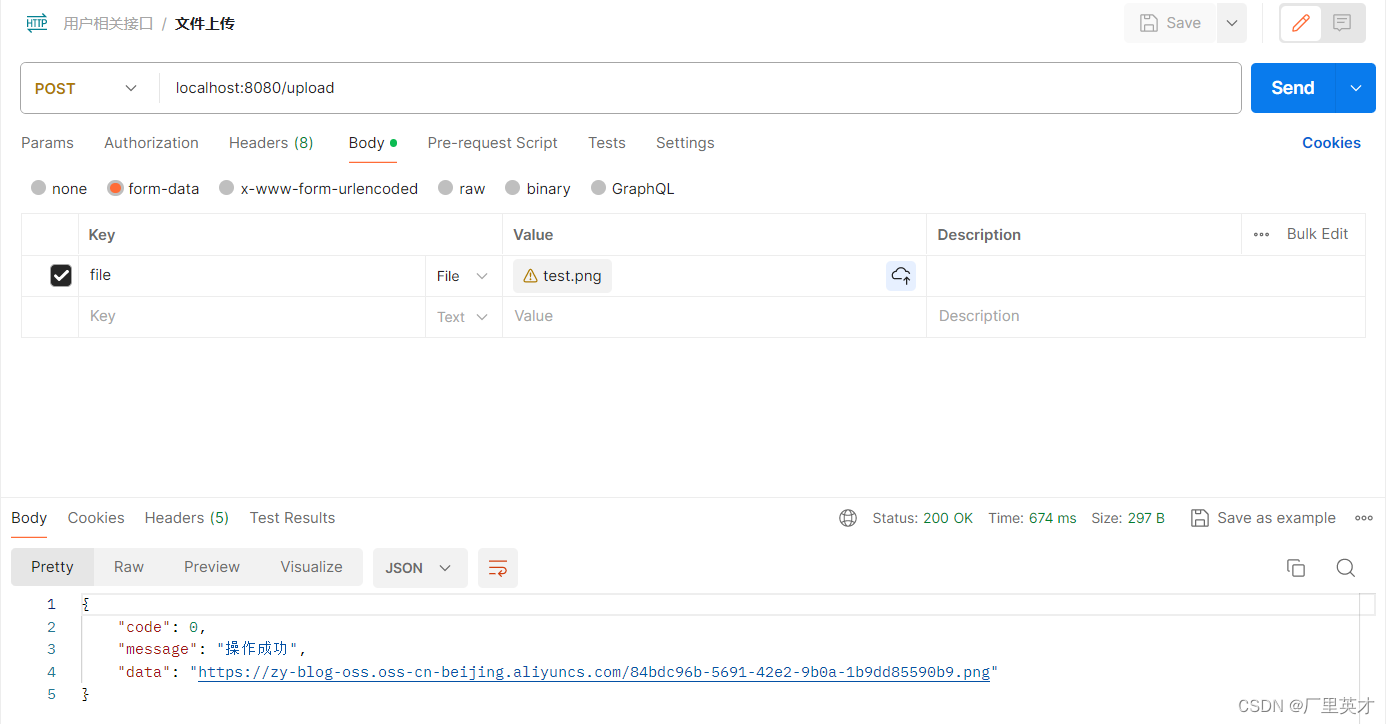Open the Preview tab in the response panel
The image size is (1390, 724).
pyautogui.click(x=211, y=567)
